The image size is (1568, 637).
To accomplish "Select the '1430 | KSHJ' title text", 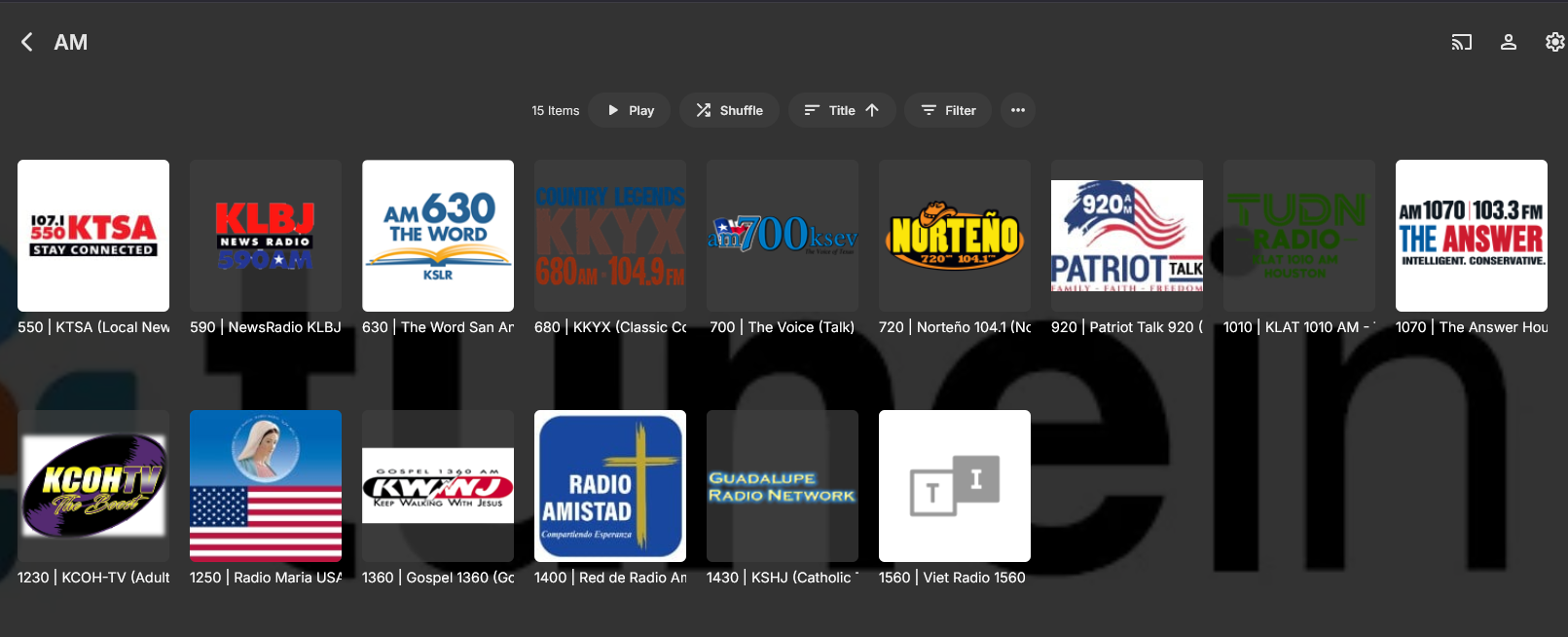I will coord(783,578).
